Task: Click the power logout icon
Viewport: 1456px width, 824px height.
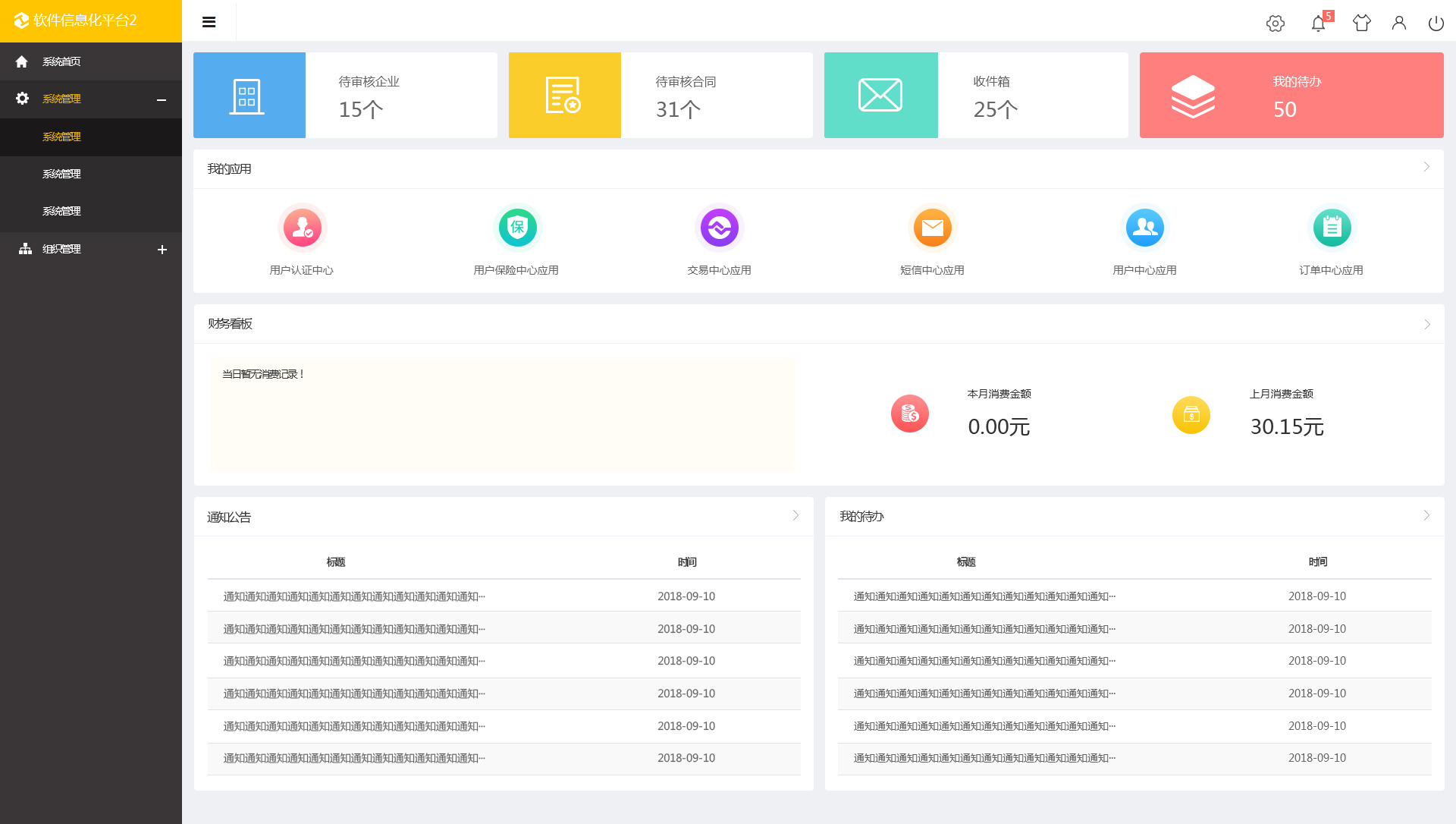Action: pos(1436,23)
